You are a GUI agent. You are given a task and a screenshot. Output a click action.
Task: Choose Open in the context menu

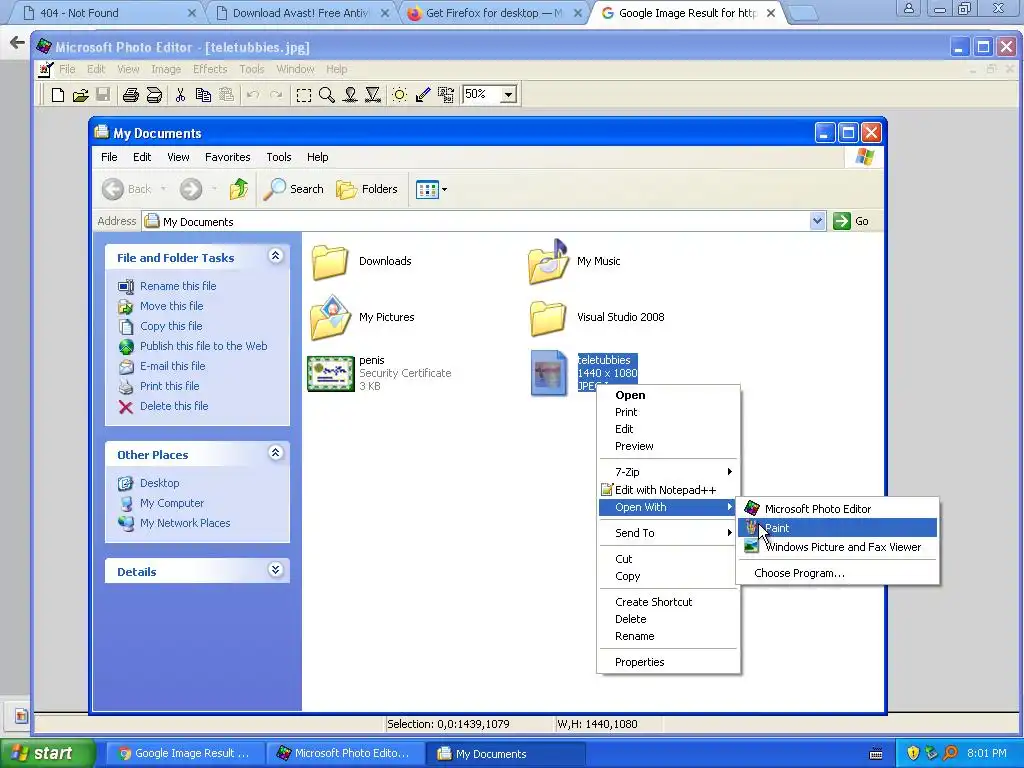pos(669,395)
